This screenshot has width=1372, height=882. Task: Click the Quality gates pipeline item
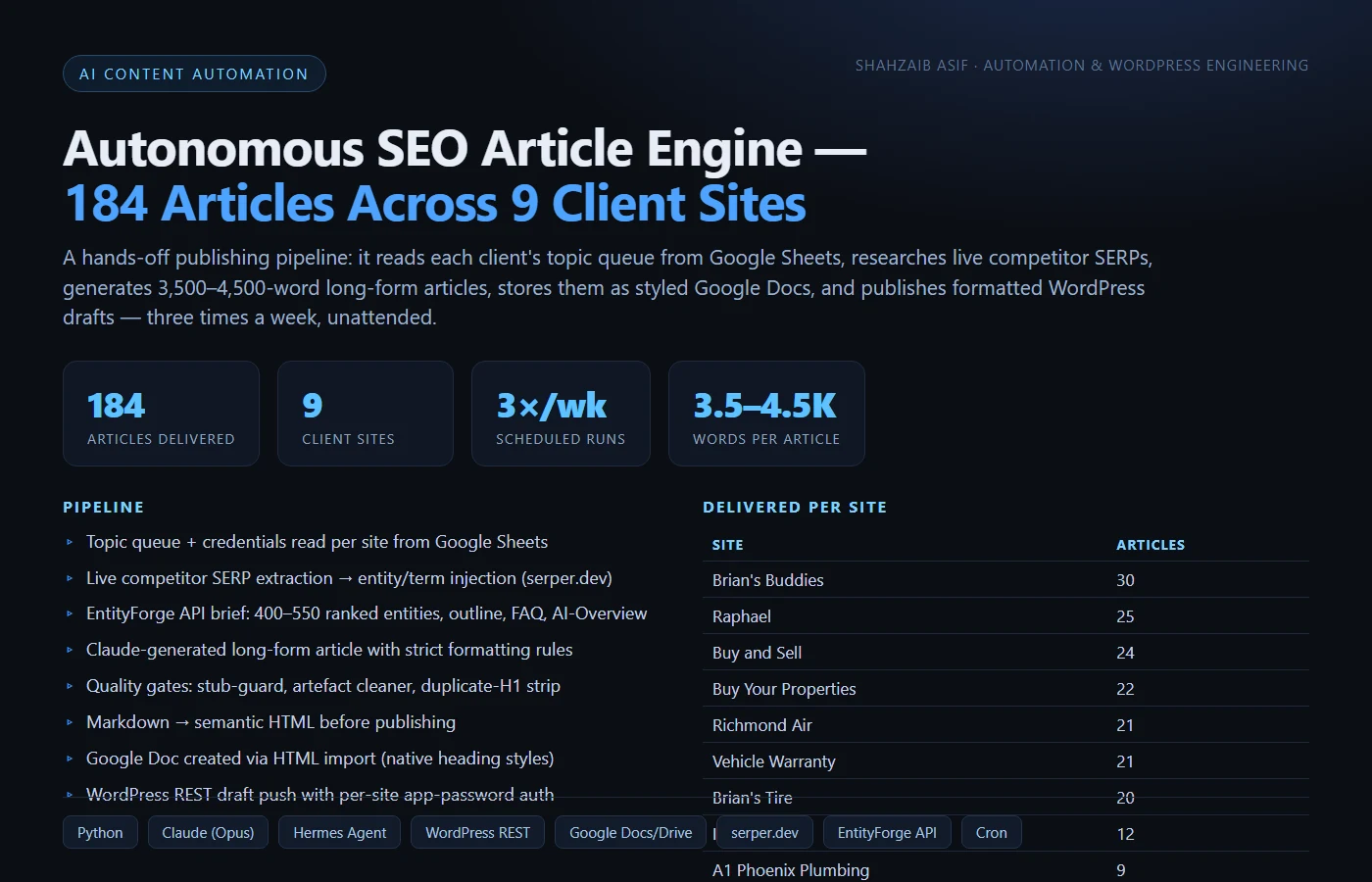(x=323, y=686)
